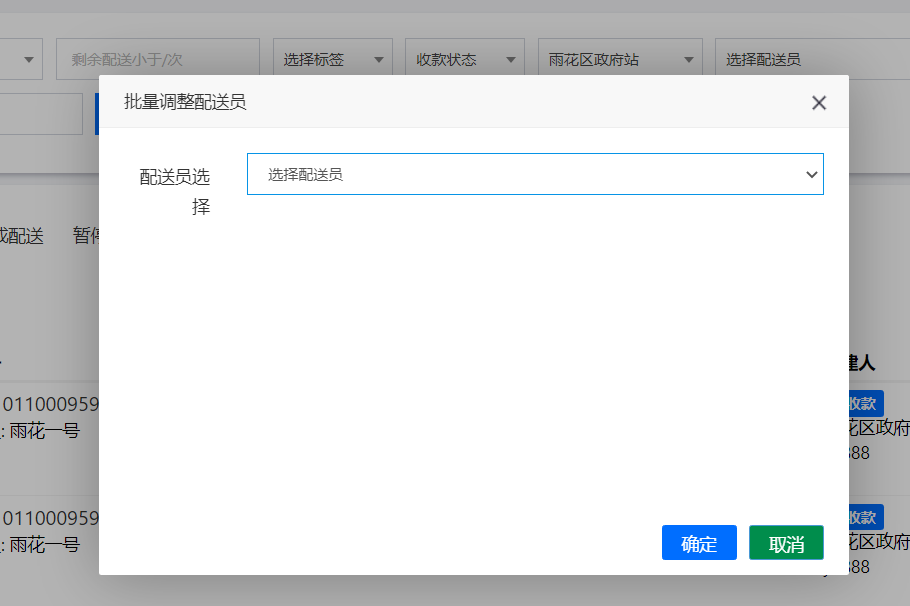910x606 pixels.
Task: Close the 批量调整配送员 dialog with X
Action: click(819, 103)
